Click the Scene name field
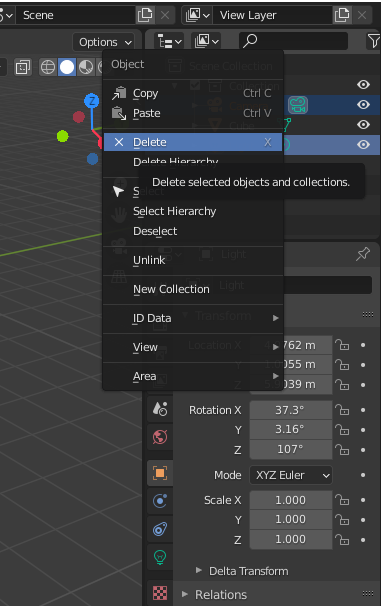 click(x=75, y=15)
